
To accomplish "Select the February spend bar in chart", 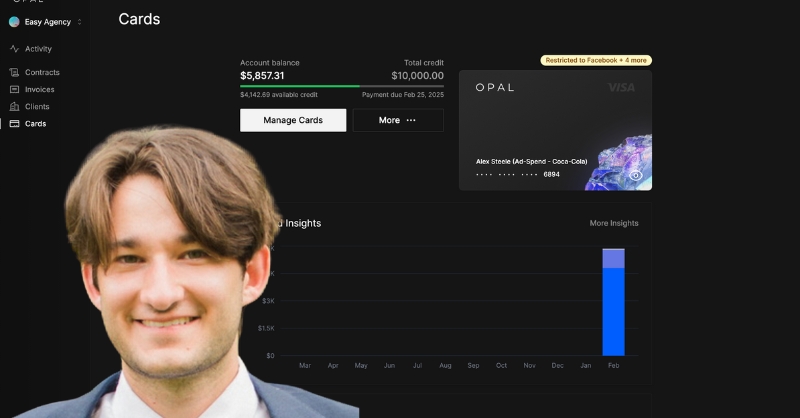I will [613, 302].
